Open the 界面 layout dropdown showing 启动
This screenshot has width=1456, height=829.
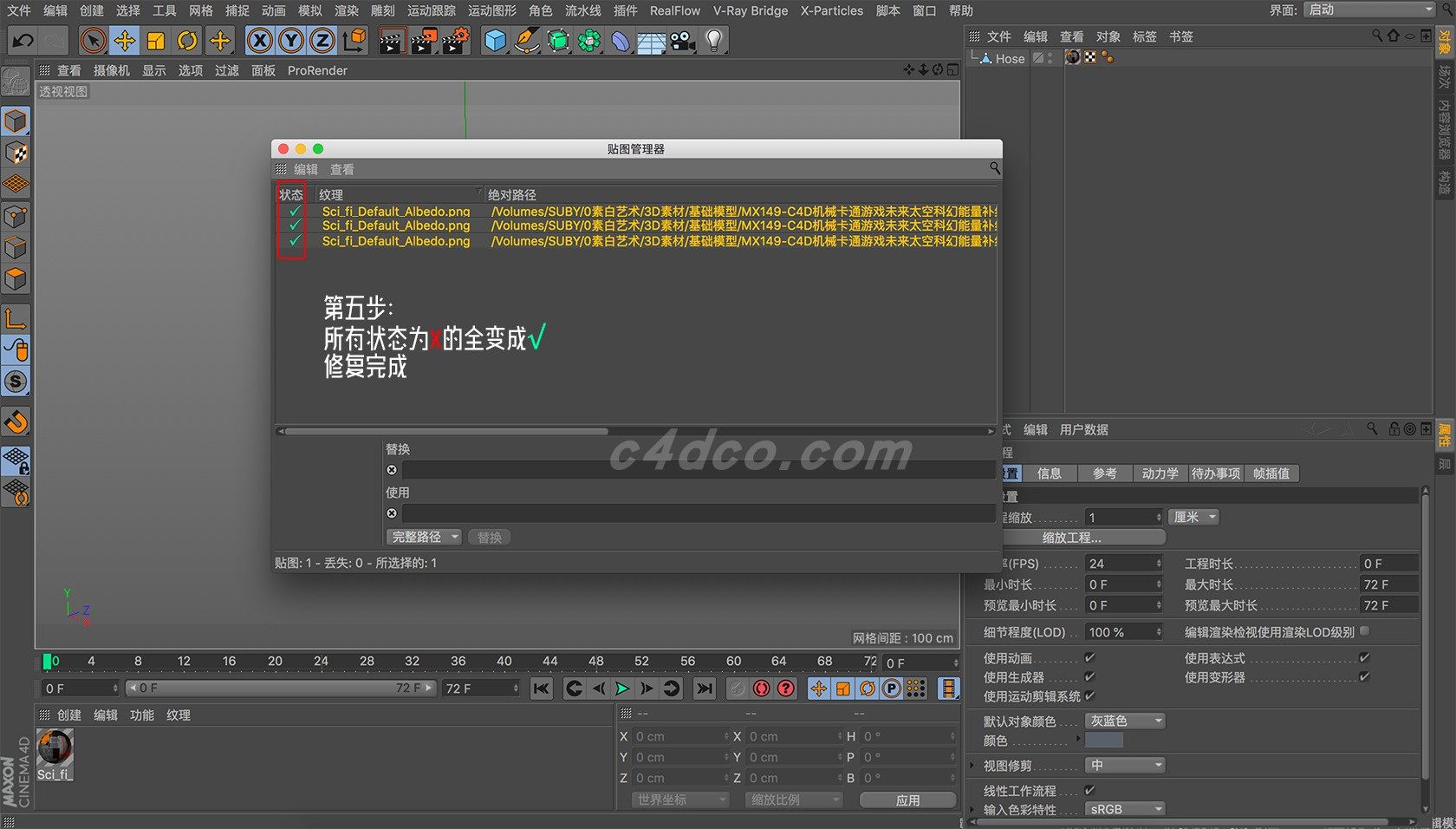click(1369, 10)
